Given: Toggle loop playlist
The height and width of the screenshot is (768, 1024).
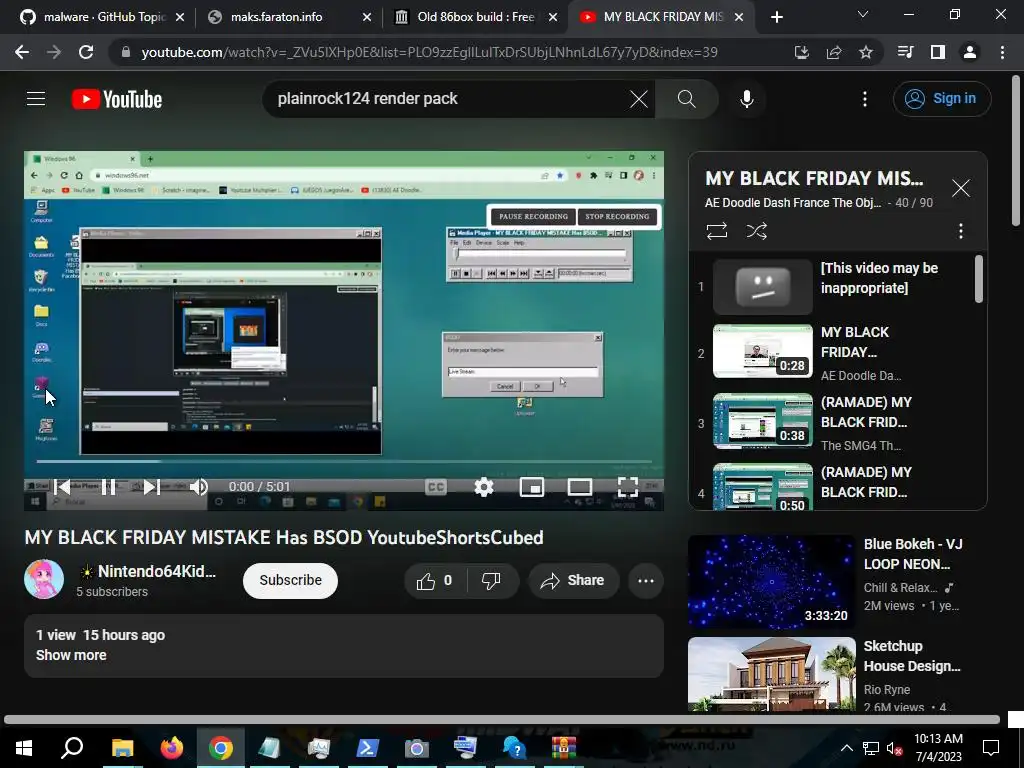Looking at the screenshot, I should pyautogui.click(x=716, y=231).
